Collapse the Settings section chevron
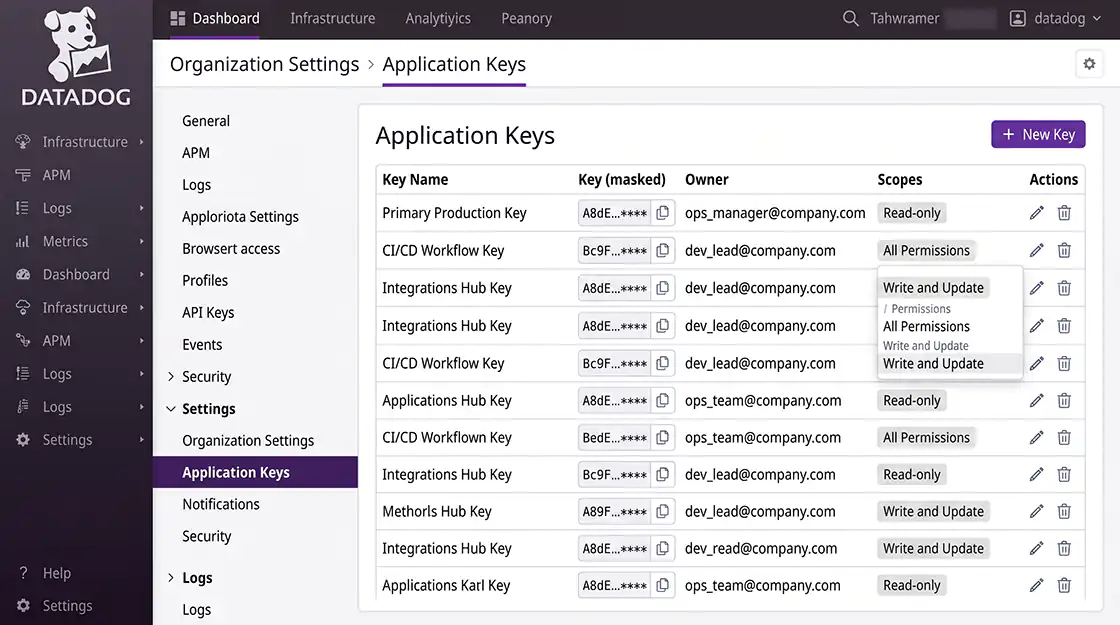The width and height of the screenshot is (1120, 625). click(171, 409)
